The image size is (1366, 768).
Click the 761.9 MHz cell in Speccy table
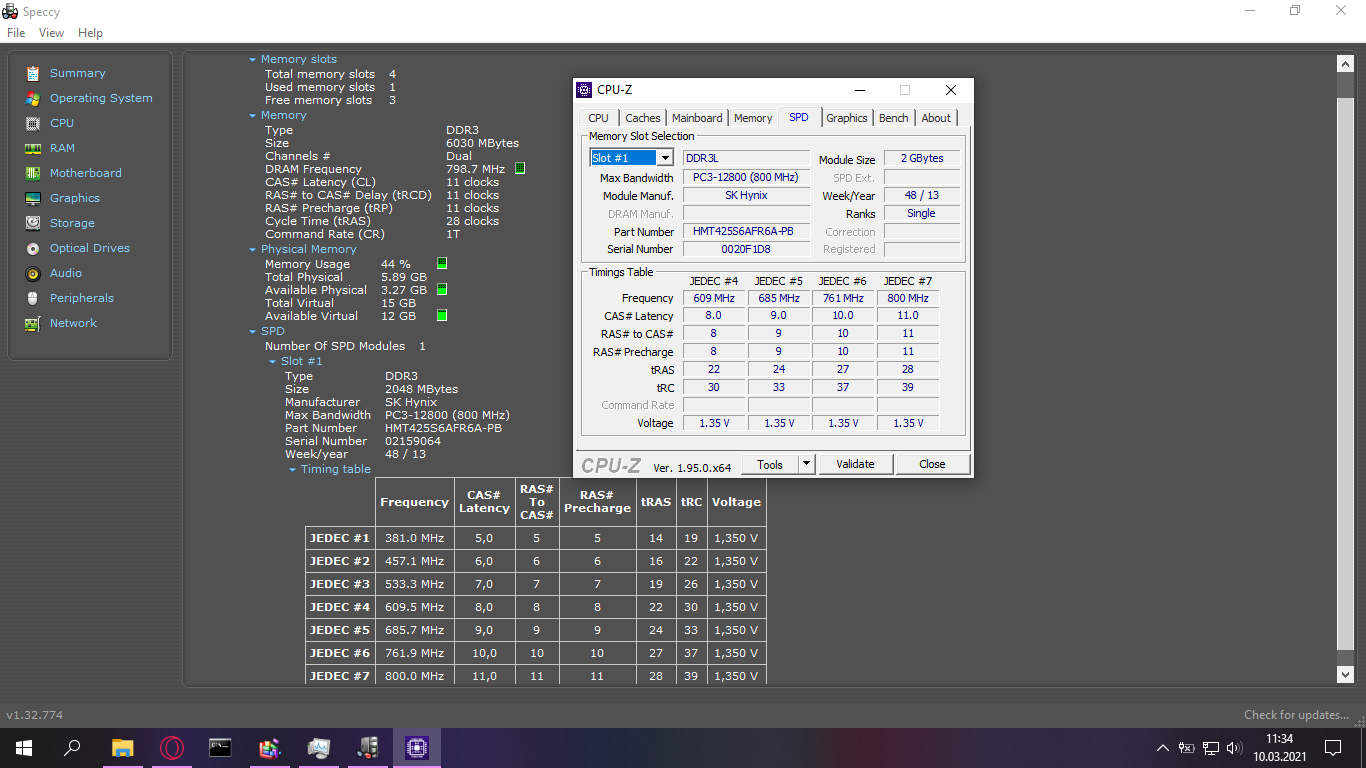click(x=414, y=653)
